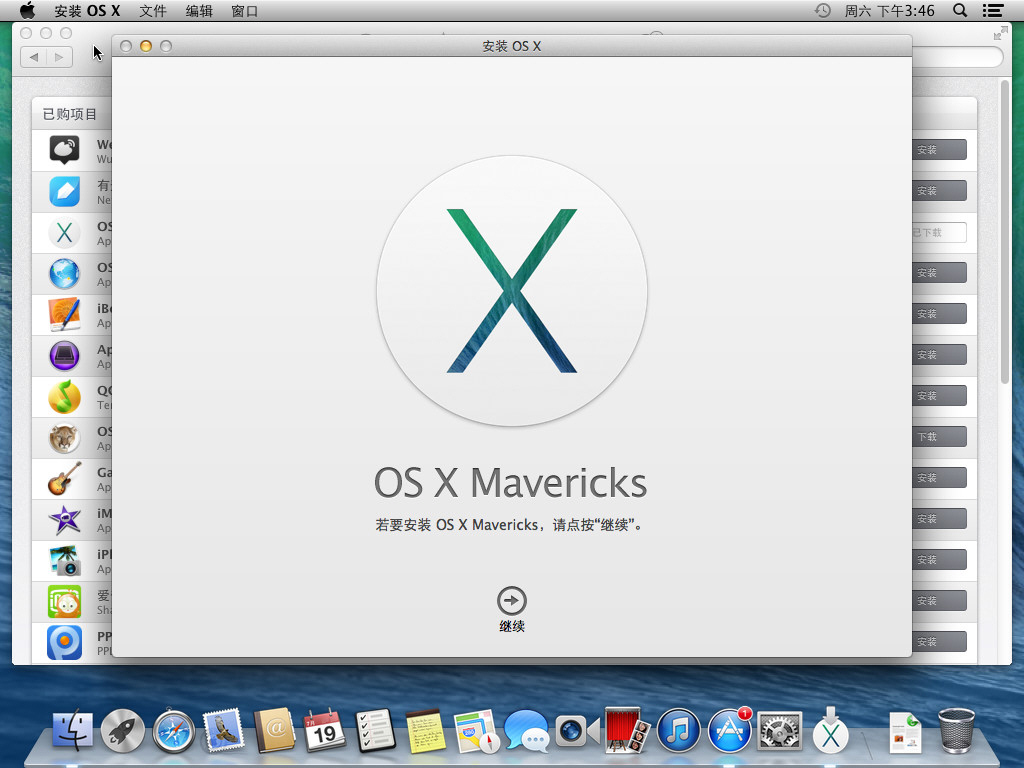The height and width of the screenshot is (768, 1024).
Task: Open the 窗口 menu
Action: 245,10
